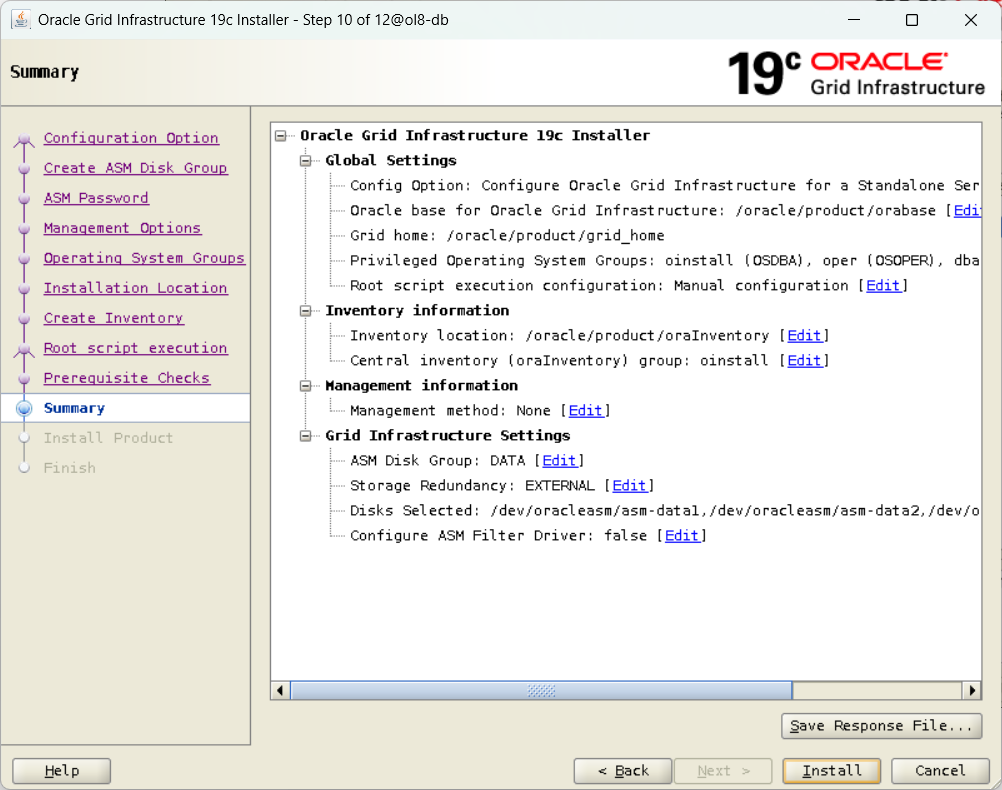Viewport: 1002px width, 790px height.
Task: Go to Root script execution step
Action: pos(135,348)
